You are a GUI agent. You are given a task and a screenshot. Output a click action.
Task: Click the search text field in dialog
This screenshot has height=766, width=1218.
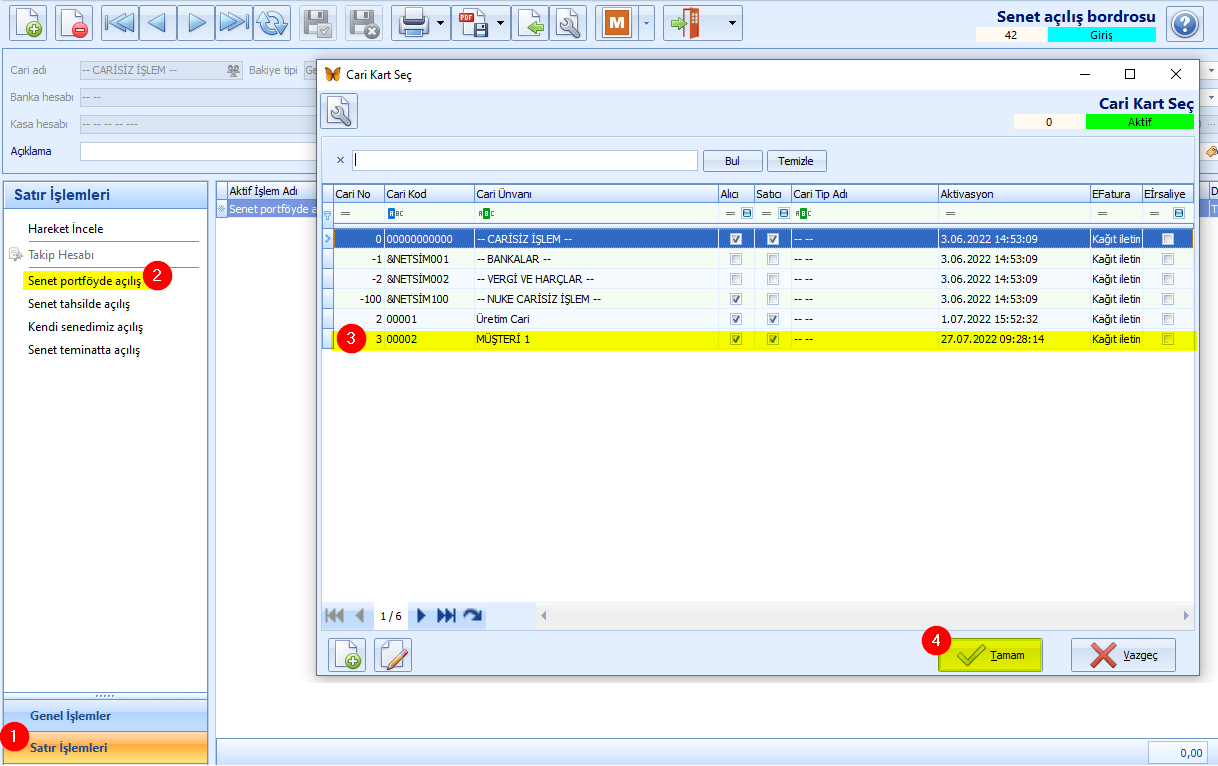[525, 160]
